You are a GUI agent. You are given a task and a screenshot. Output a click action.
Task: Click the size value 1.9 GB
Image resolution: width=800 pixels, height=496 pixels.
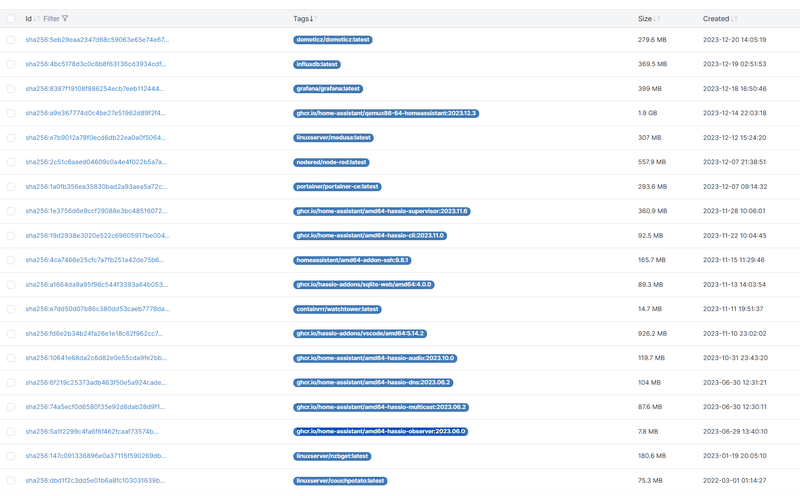coord(647,113)
